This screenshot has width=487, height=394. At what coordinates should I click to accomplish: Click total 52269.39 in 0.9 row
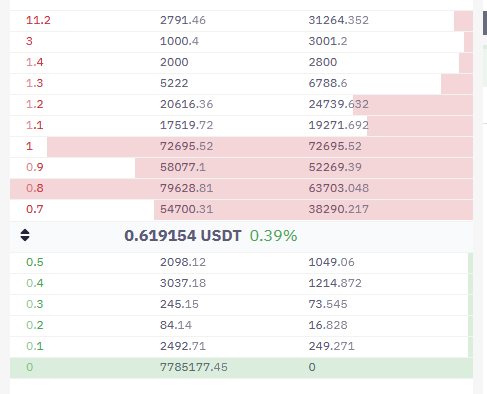click(x=335, y=167)
